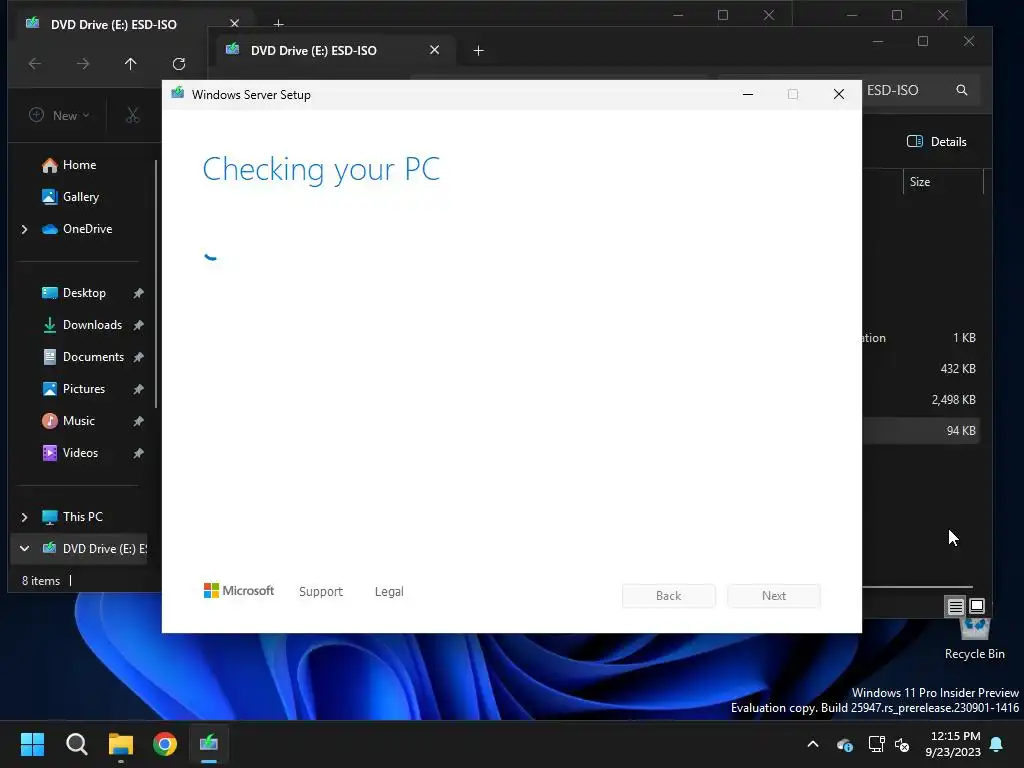The height and width of the screenshot is (768, 1024).
Task: Open the muted volume tray icon
Action: [x=903, y=744]
